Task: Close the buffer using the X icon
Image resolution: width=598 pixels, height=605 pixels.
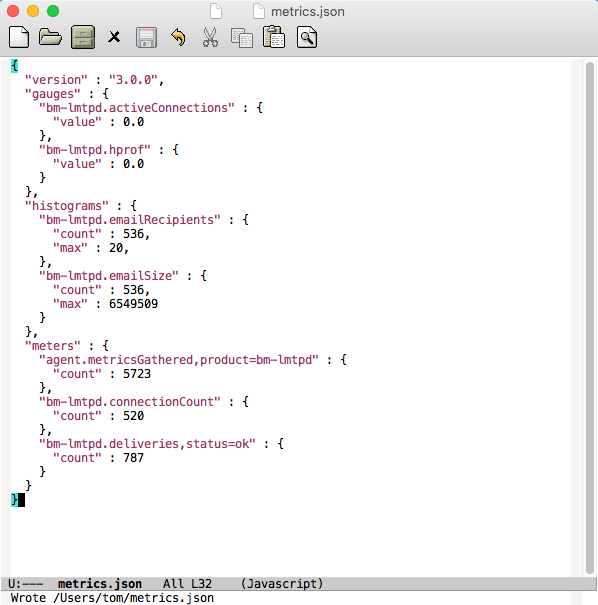Action: (114, 37)
